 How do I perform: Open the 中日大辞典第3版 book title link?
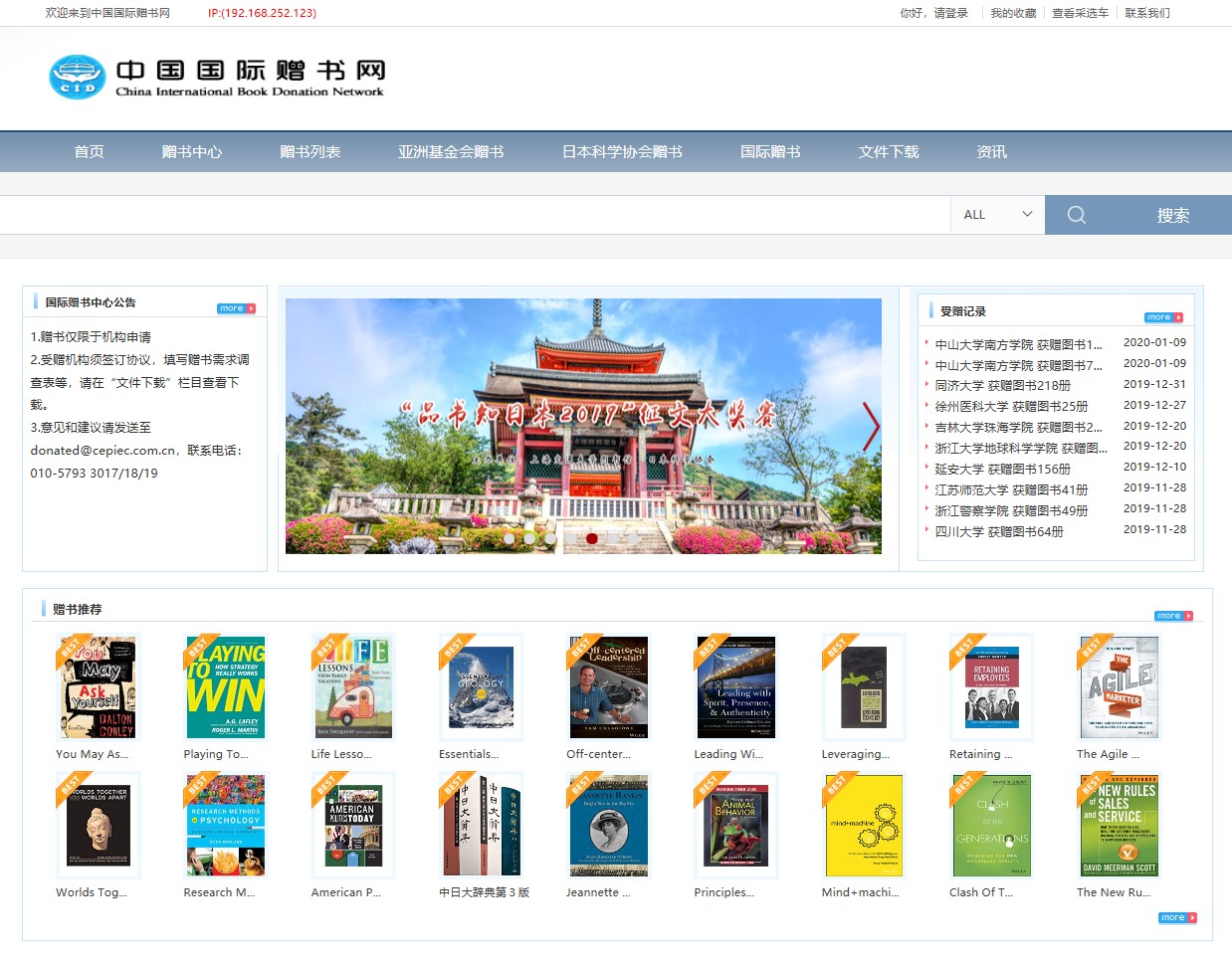(x=484, y=892)
